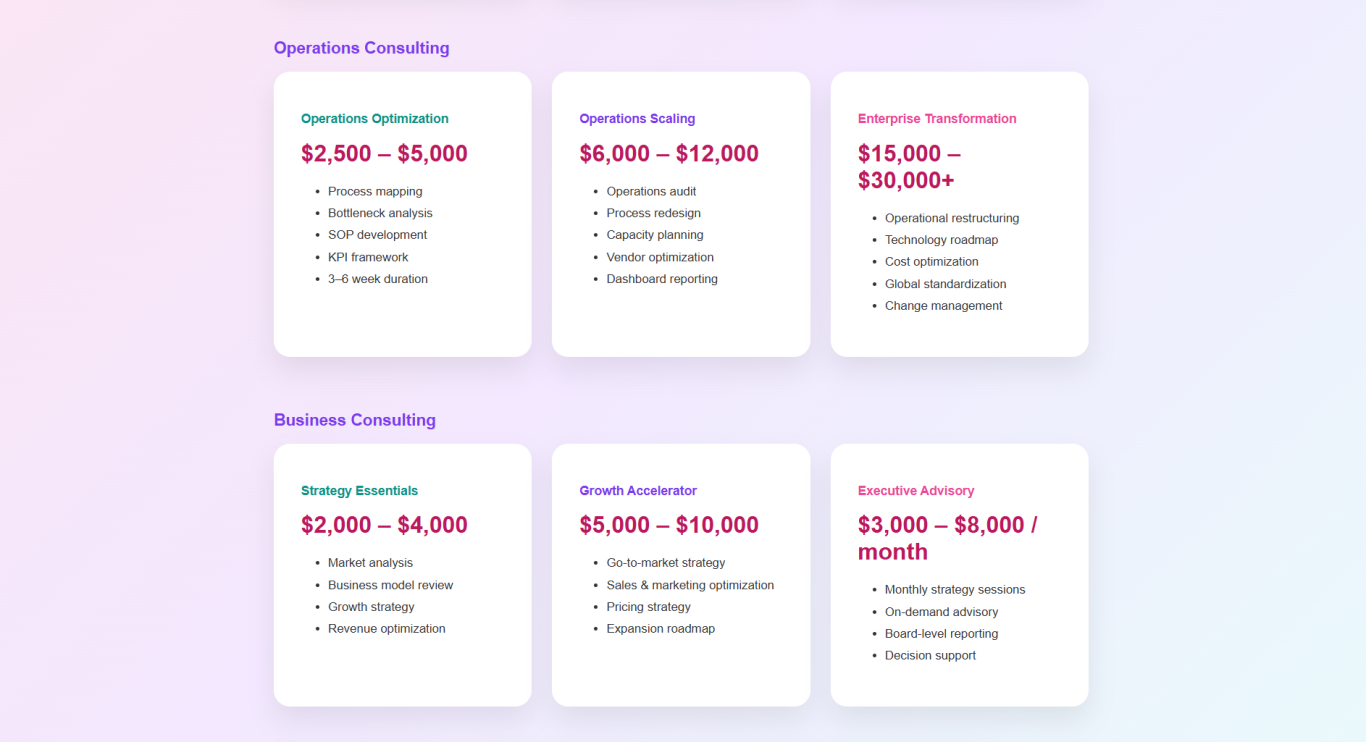
Task: Click the $5,000 – $10,000 price
Action: (668, 526)
